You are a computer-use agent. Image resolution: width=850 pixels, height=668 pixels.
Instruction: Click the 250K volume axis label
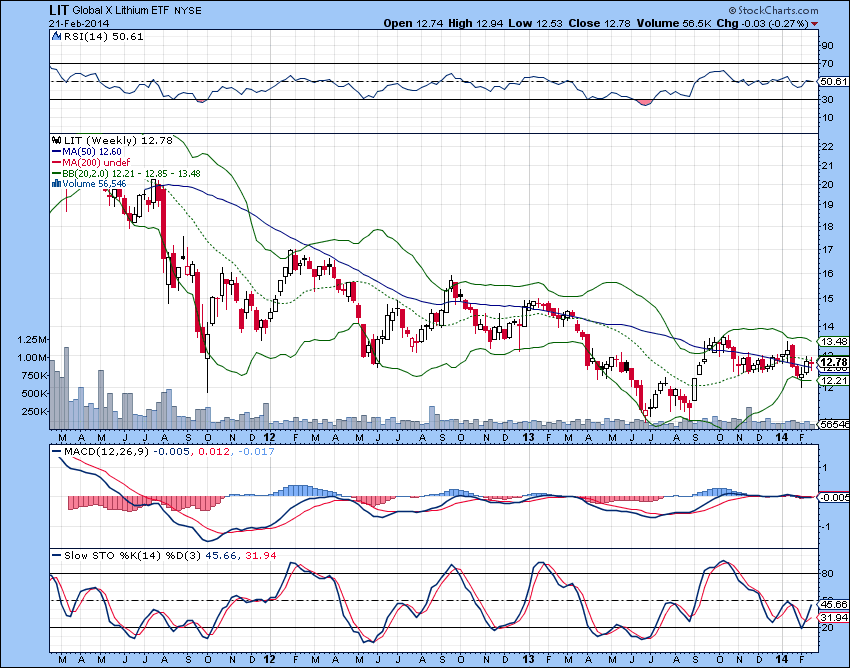pyautogui.click(x=34, y=412)
